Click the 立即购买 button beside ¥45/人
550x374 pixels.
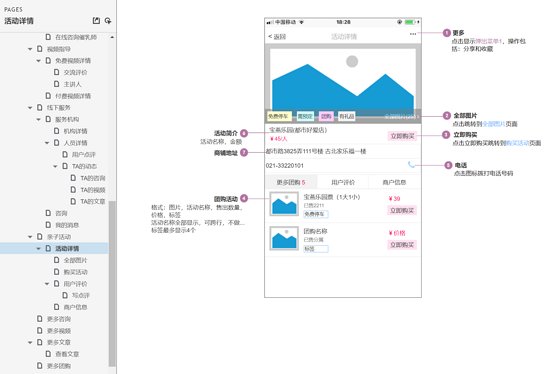pos(402,136)
